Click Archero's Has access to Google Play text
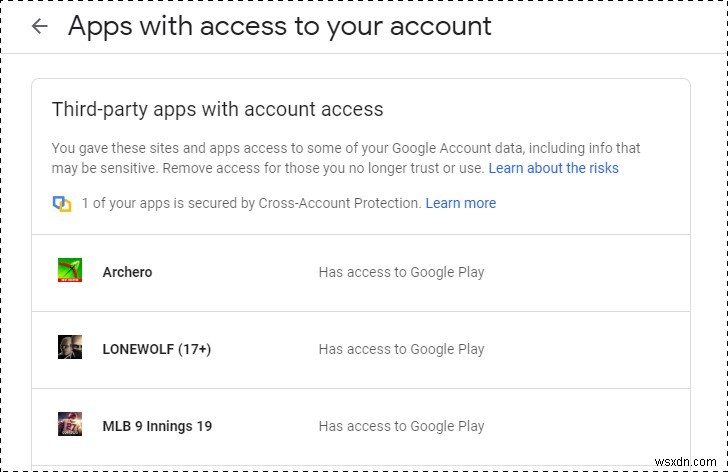The height and width of the screenshot is (472, 728). pyautogui.click(x=401, y=272)
